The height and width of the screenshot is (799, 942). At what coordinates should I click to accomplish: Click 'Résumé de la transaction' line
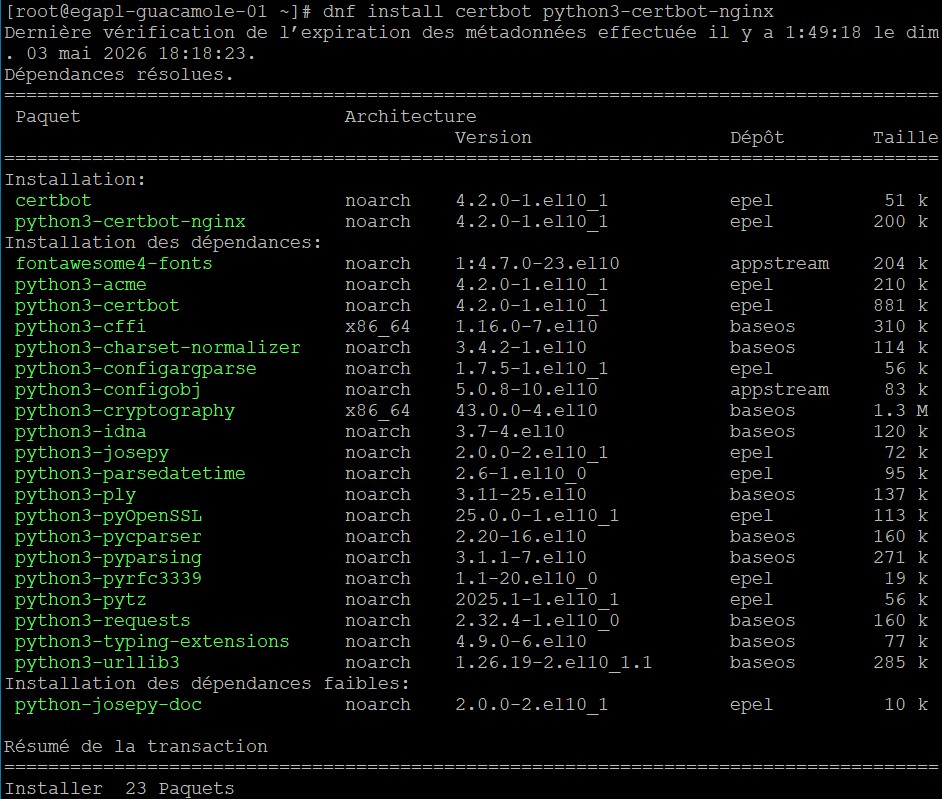(136, 747)
